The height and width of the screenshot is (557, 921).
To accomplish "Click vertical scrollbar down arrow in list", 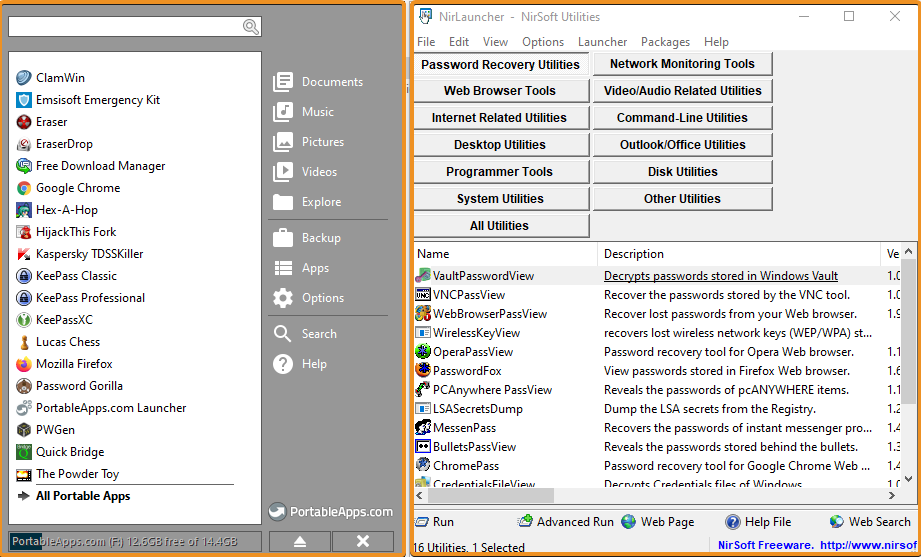I will (908, 481).
